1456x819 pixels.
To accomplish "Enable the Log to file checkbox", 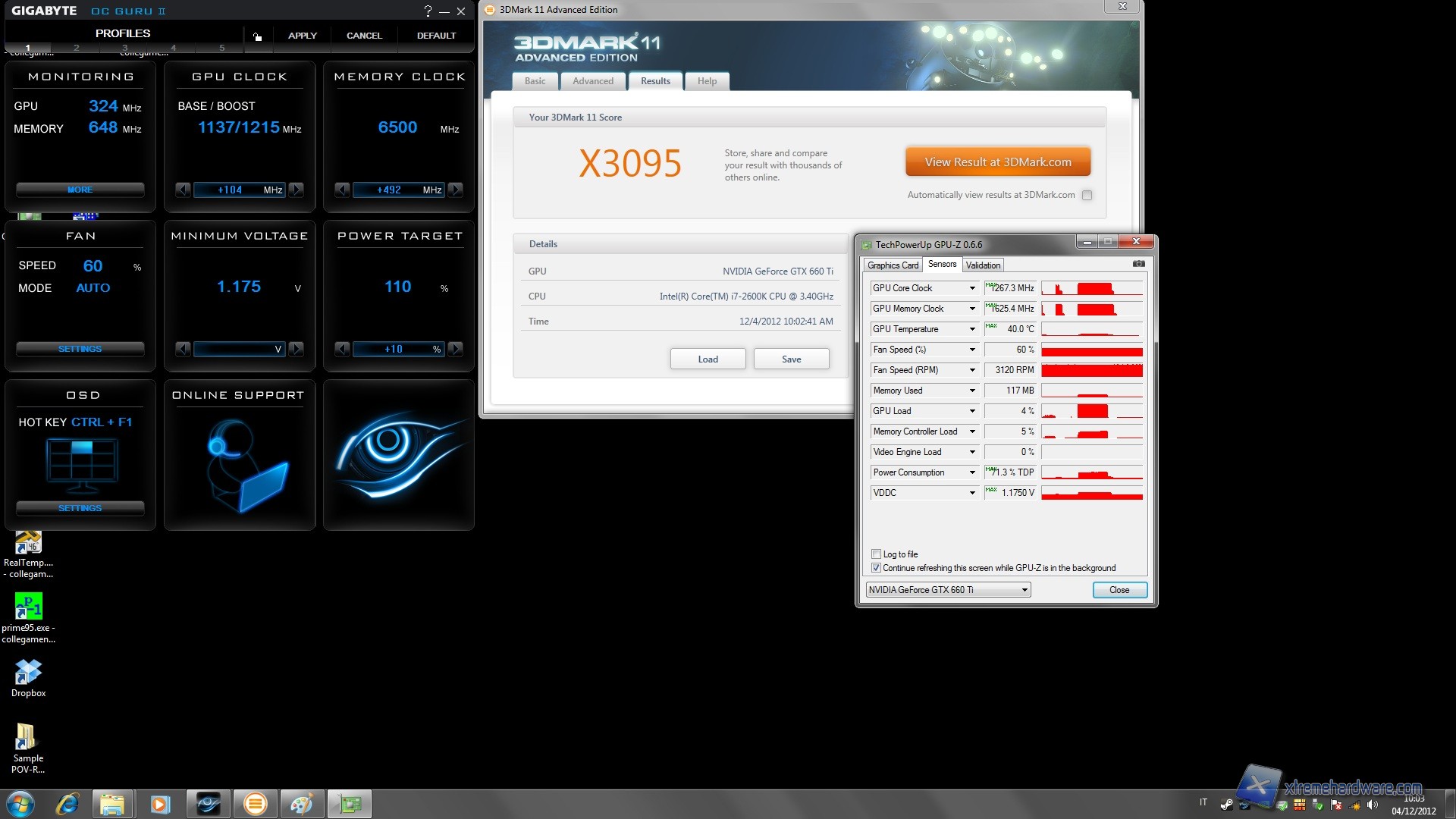I will (x=877, y=554).
